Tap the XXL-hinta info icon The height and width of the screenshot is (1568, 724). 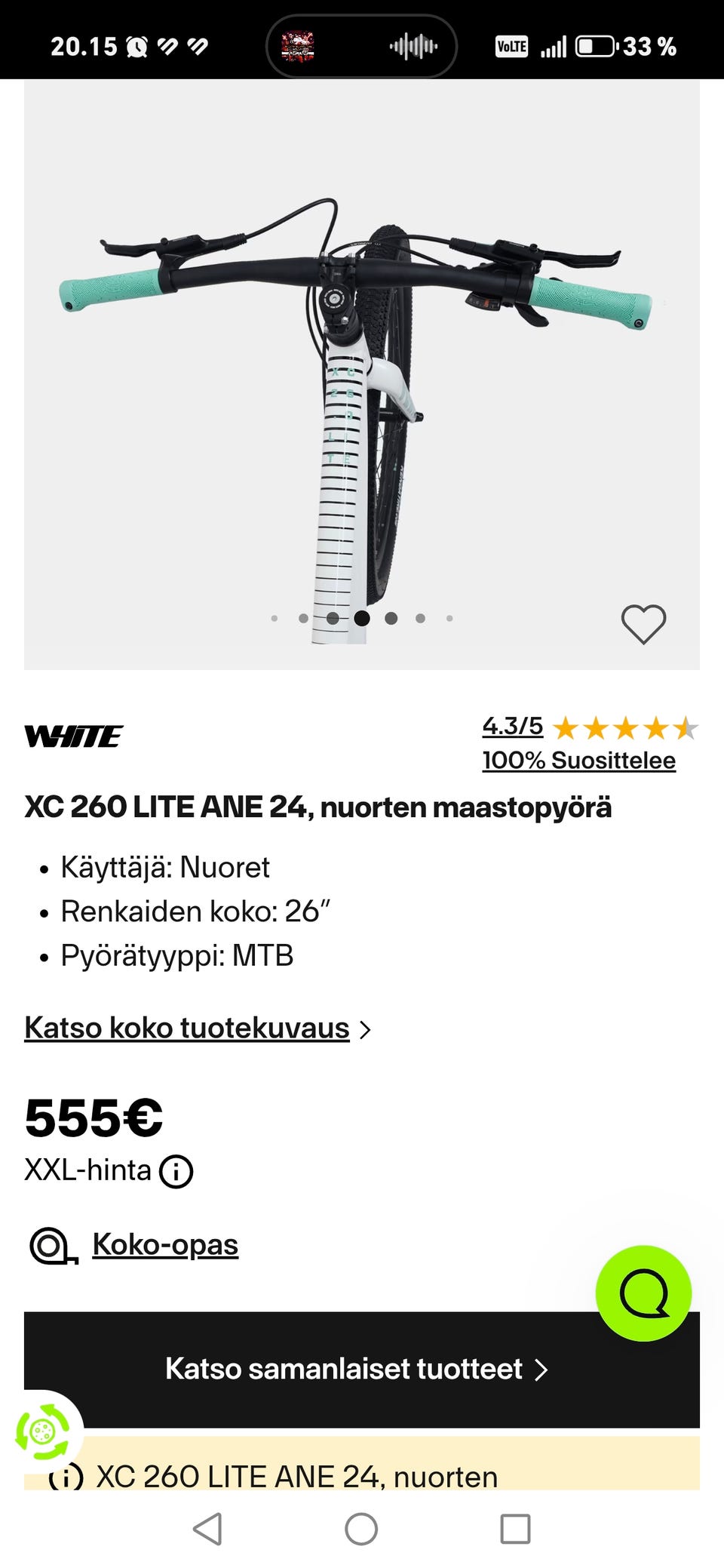pos(176,1172)
